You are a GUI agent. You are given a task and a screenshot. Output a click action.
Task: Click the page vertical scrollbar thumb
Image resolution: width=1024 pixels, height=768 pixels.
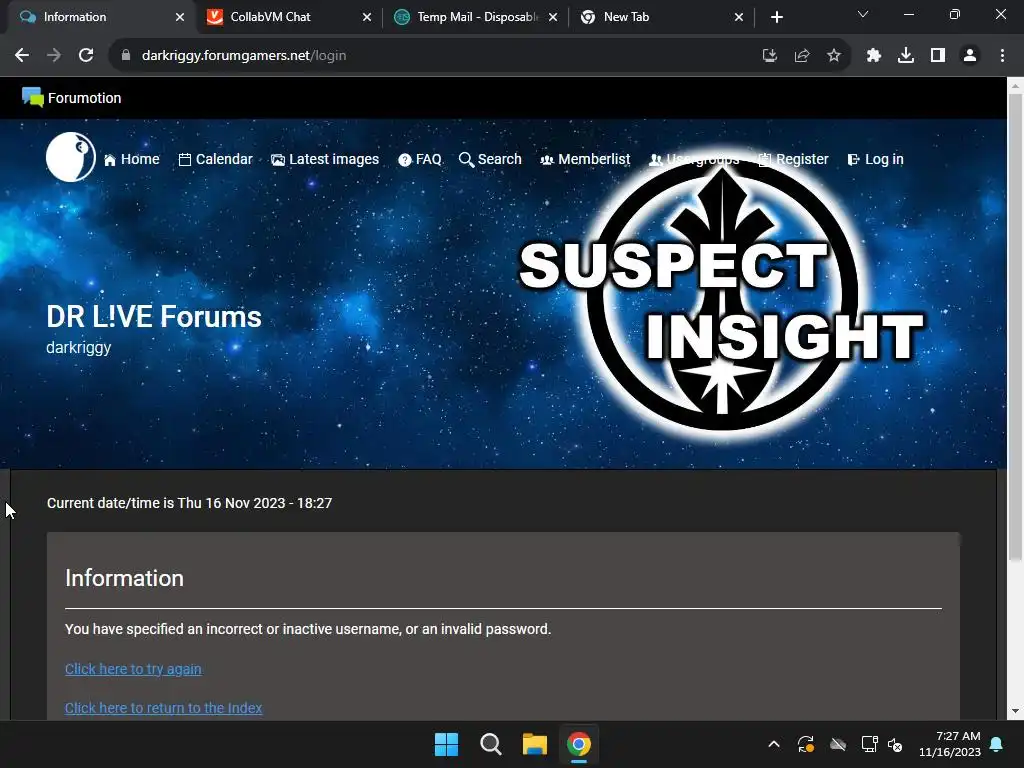1016,327
